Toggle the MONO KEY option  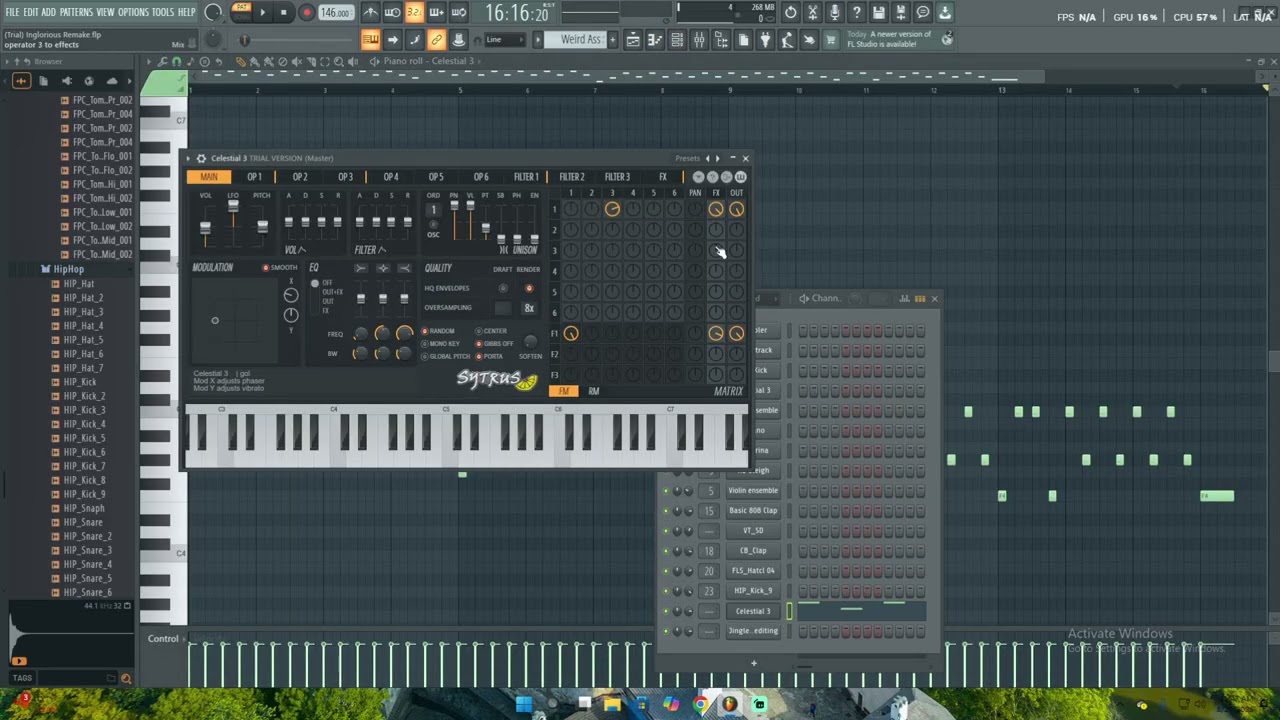coord(440,344)
